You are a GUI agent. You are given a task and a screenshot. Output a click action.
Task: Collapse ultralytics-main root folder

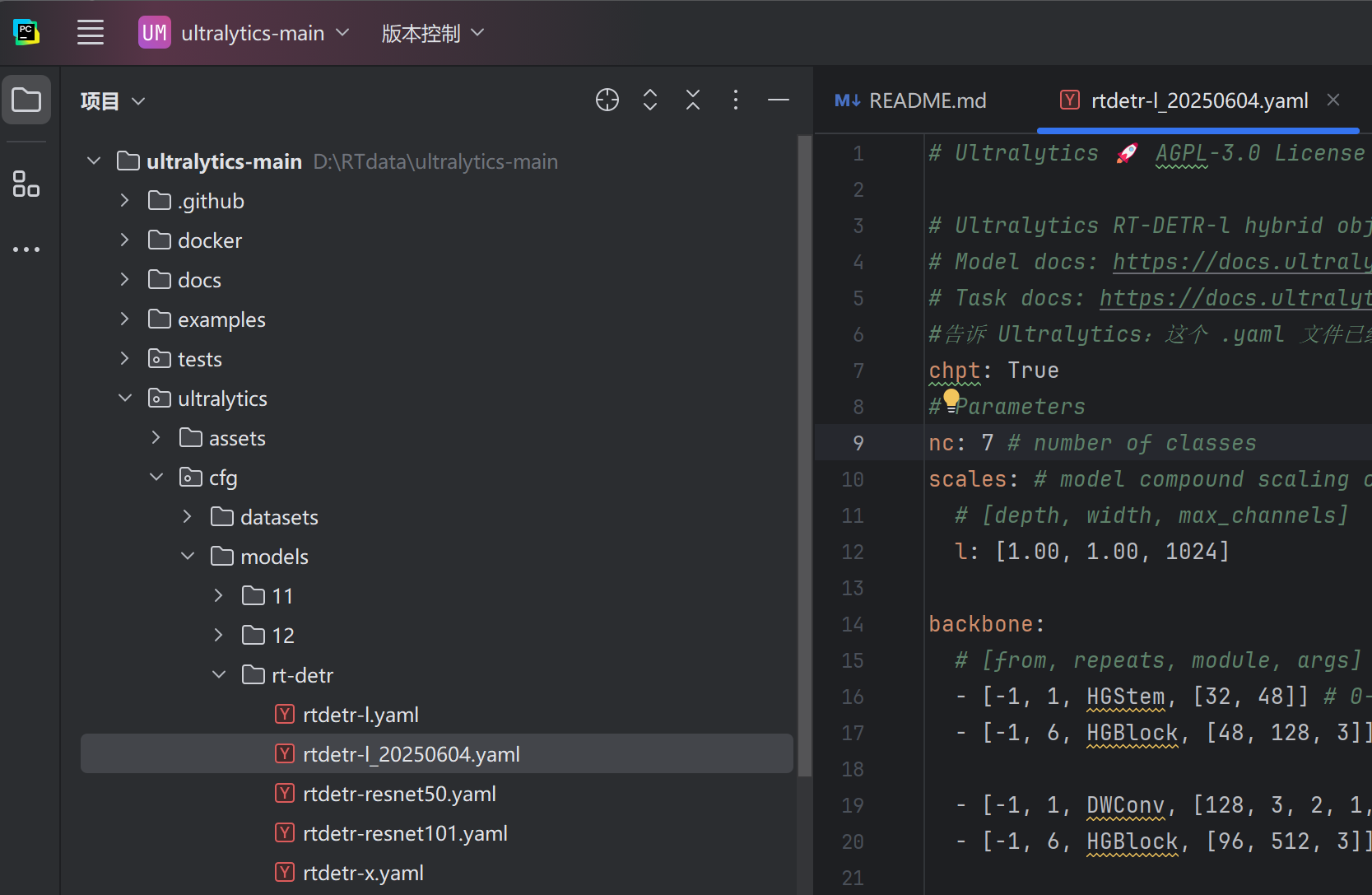[94, 161]
